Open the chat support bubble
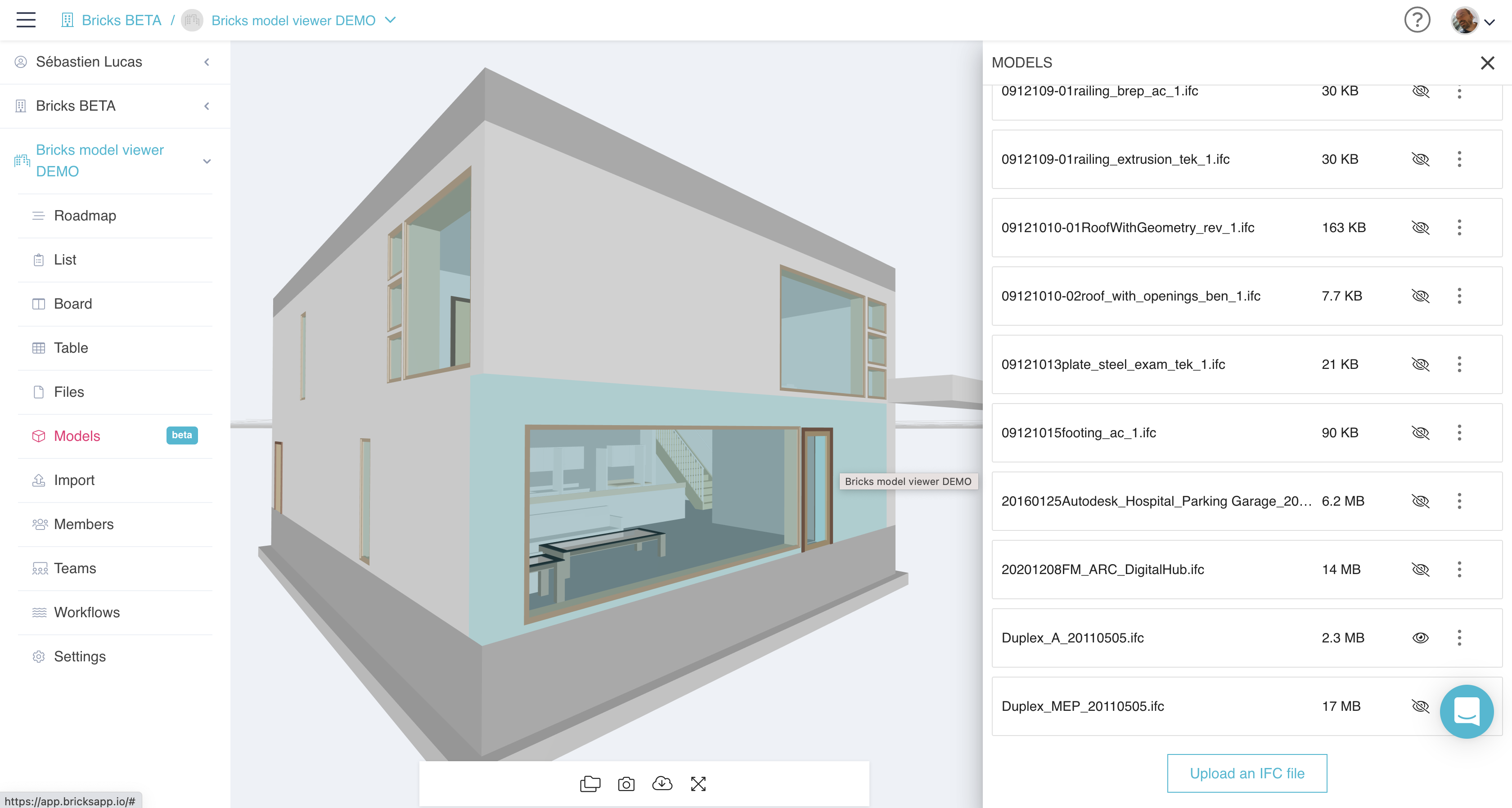Viewport: 1512px width, 808px height. pos(1466,711)
